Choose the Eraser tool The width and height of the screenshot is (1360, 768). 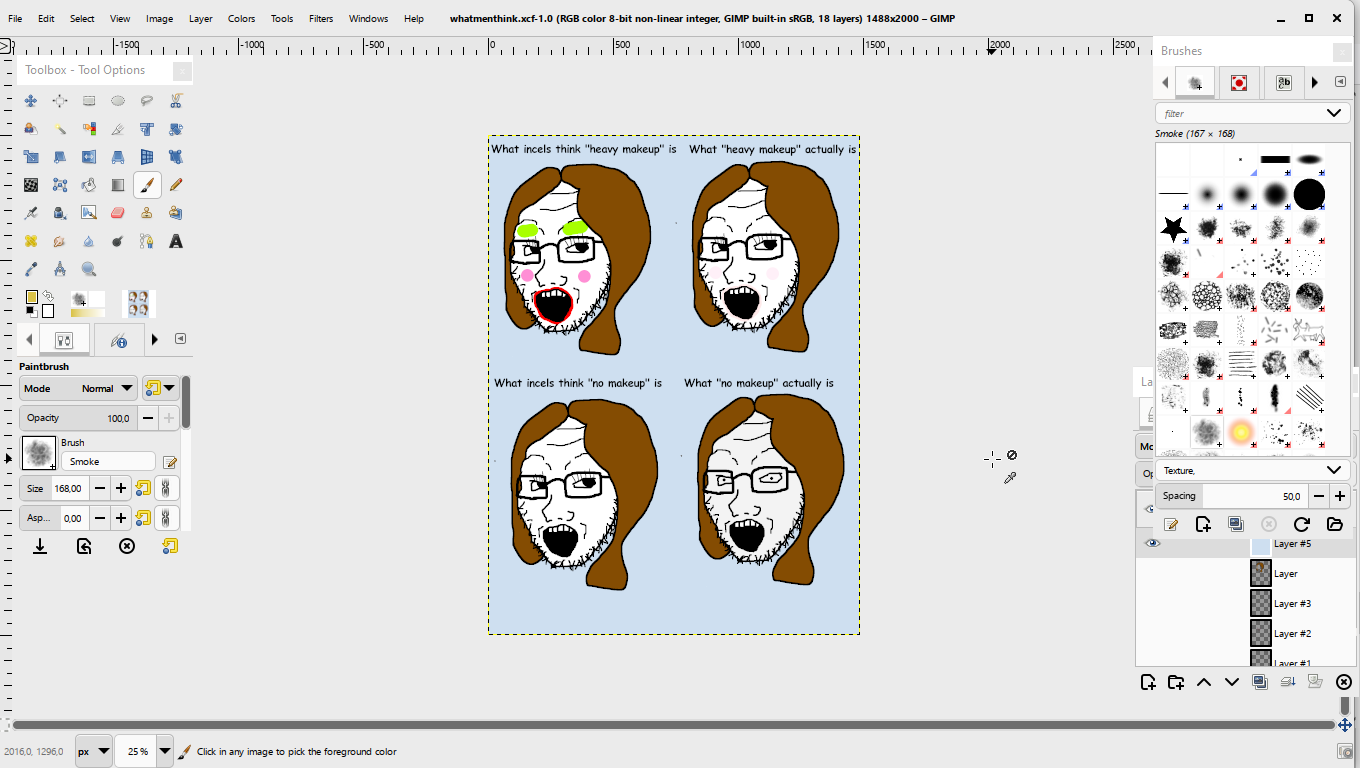(x=118, y=213)
